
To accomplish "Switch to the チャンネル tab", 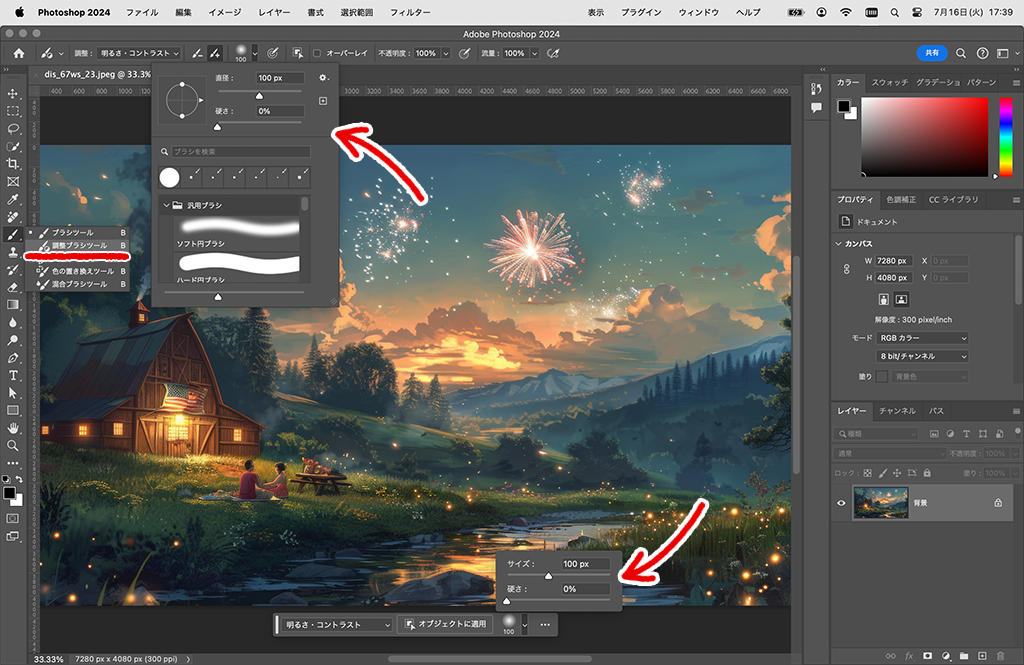I will point(897,411).
